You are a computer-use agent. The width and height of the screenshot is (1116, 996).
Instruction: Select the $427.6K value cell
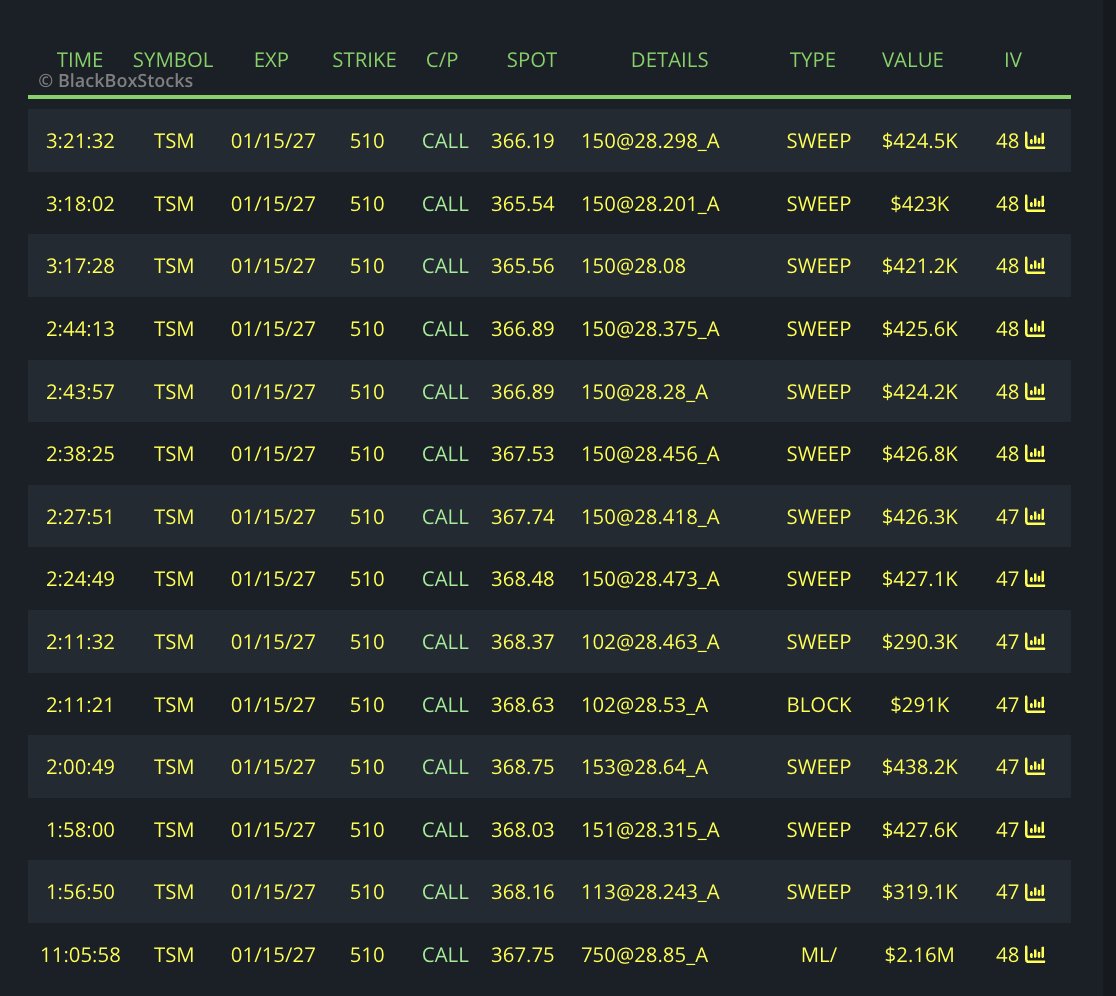point(920,829)
